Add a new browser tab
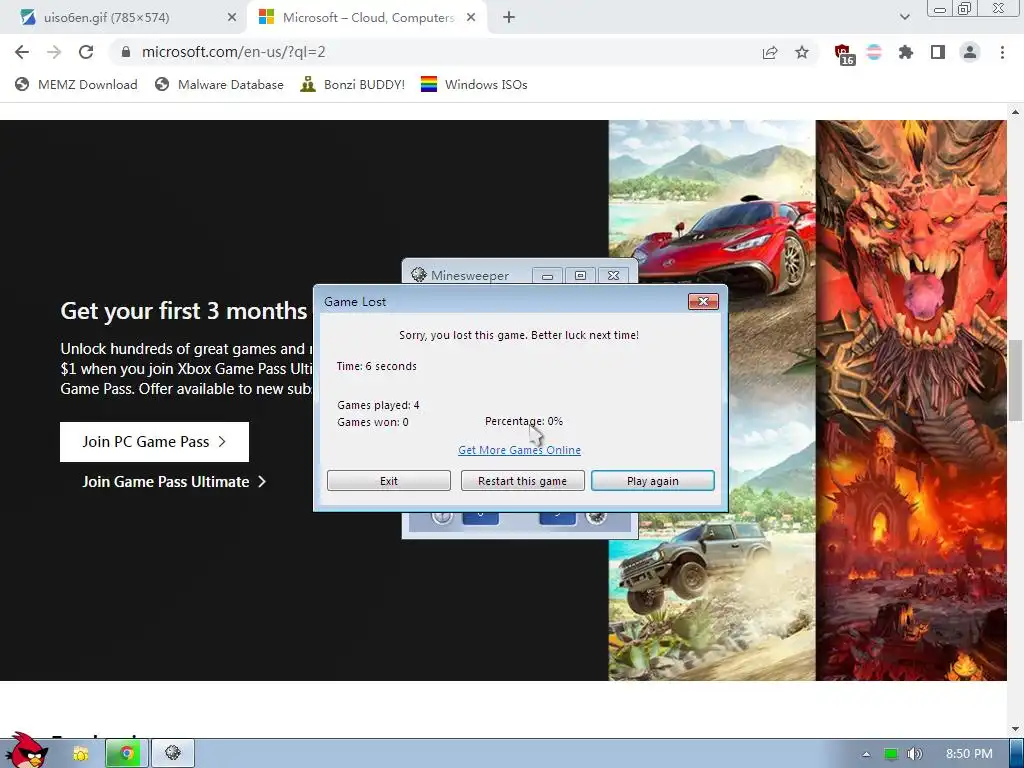The image size is (1024, 768). [x=509, y=18]
